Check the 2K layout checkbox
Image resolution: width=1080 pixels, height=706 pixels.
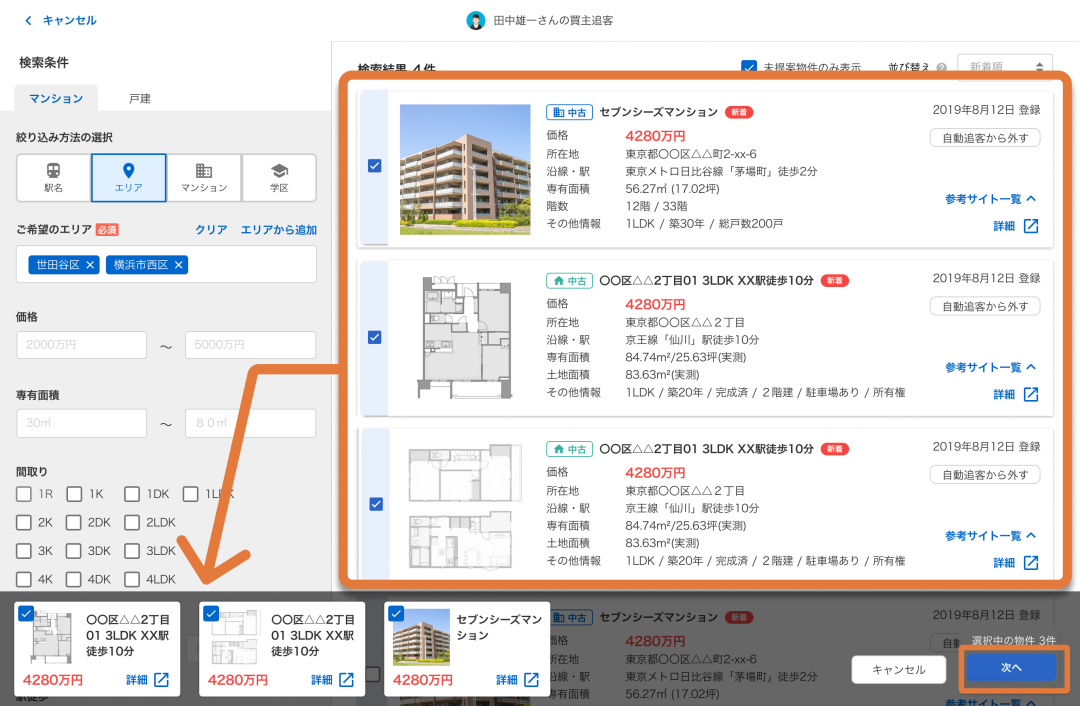24,523
